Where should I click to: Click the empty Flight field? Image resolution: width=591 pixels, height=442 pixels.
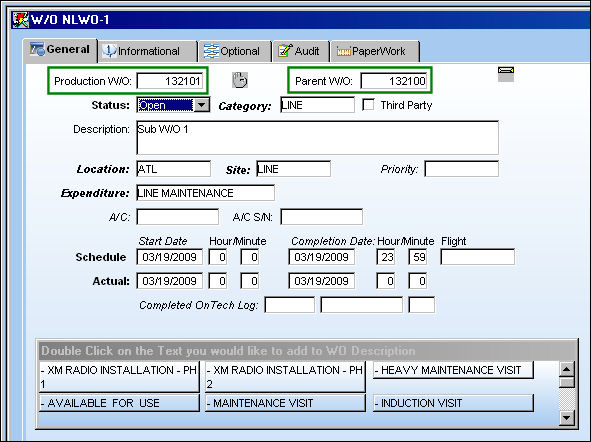point(477,257)
